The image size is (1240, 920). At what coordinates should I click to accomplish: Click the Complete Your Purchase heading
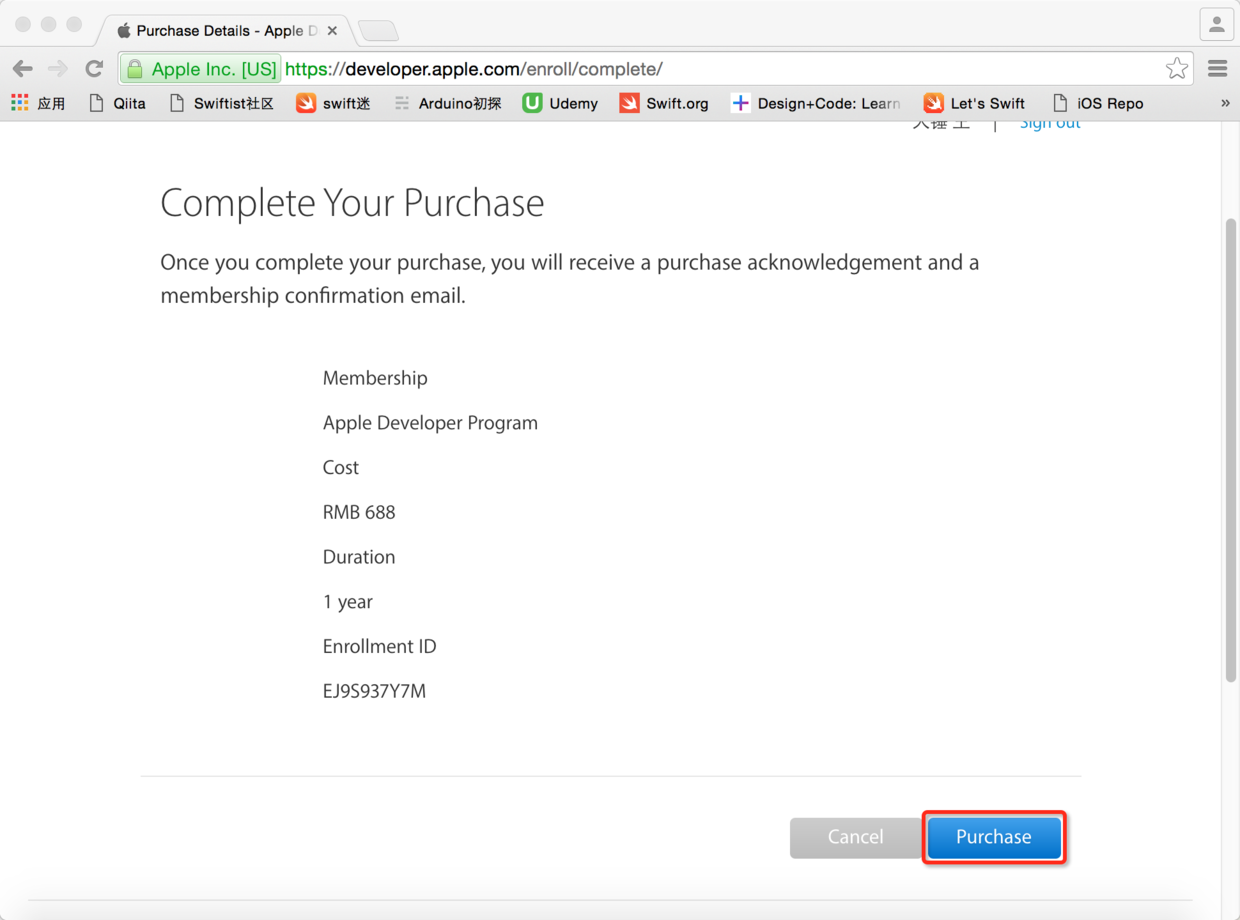(352, 203)
